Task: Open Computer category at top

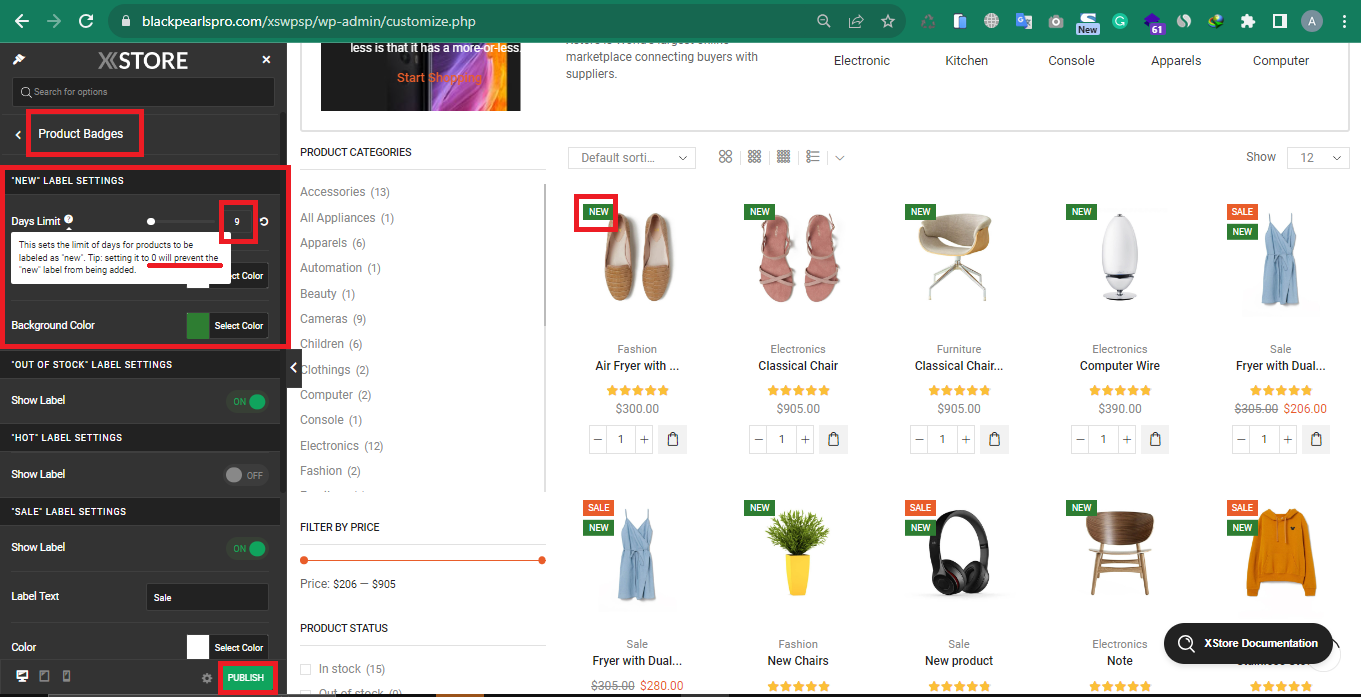Action: pos(1281,60)
